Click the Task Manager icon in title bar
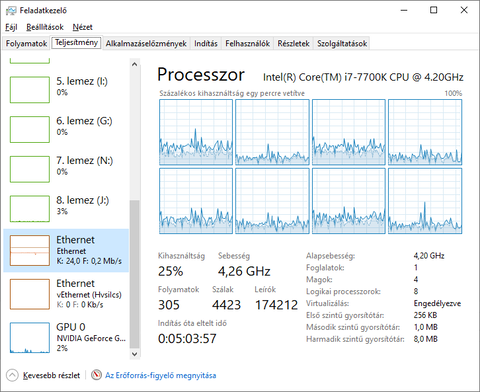 pos(11,11)
